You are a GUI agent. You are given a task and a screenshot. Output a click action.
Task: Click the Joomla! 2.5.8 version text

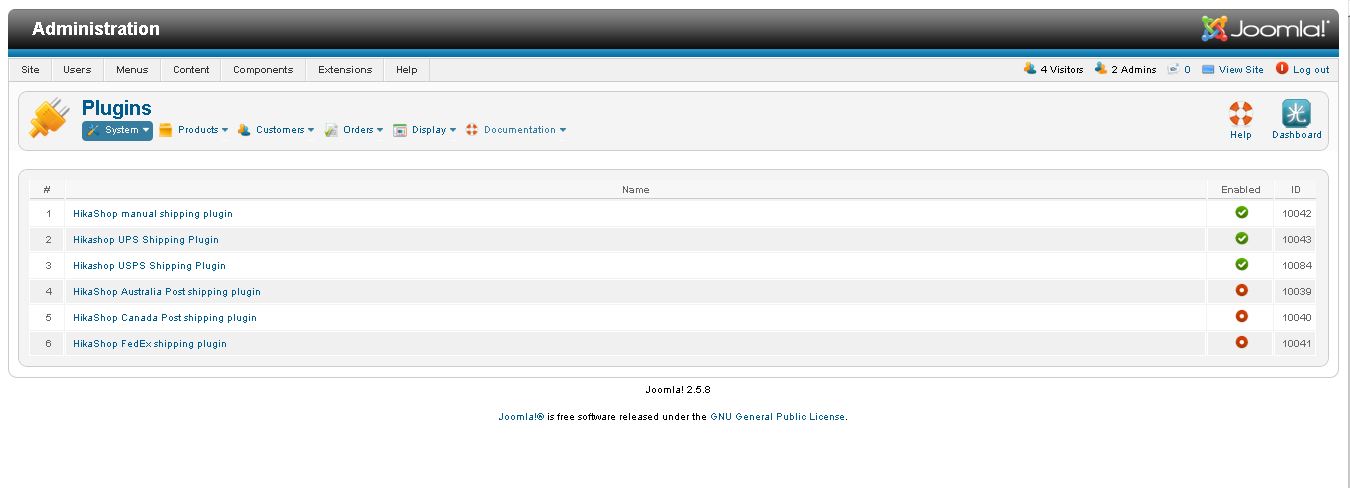678,390
